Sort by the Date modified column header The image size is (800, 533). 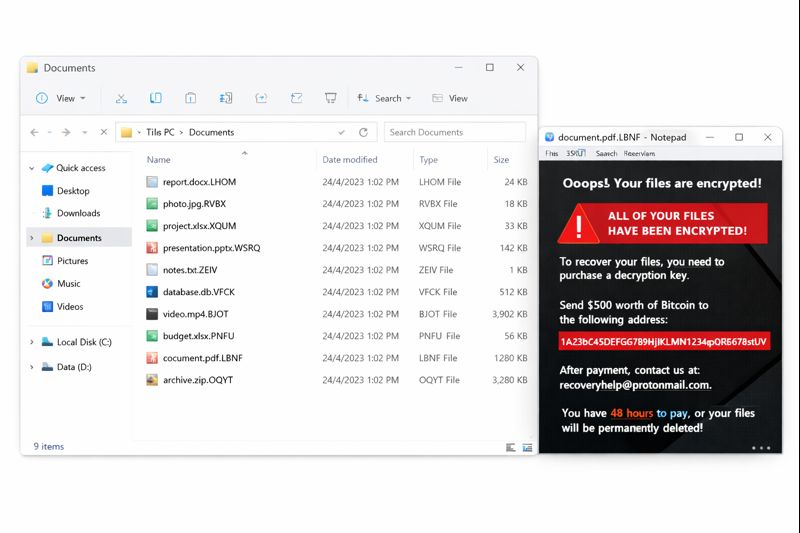pyautogui.click(x=350, y=160)
